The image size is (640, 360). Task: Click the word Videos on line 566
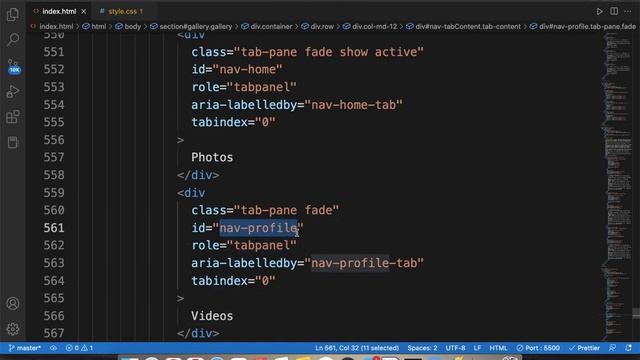[x=212, y=316]
